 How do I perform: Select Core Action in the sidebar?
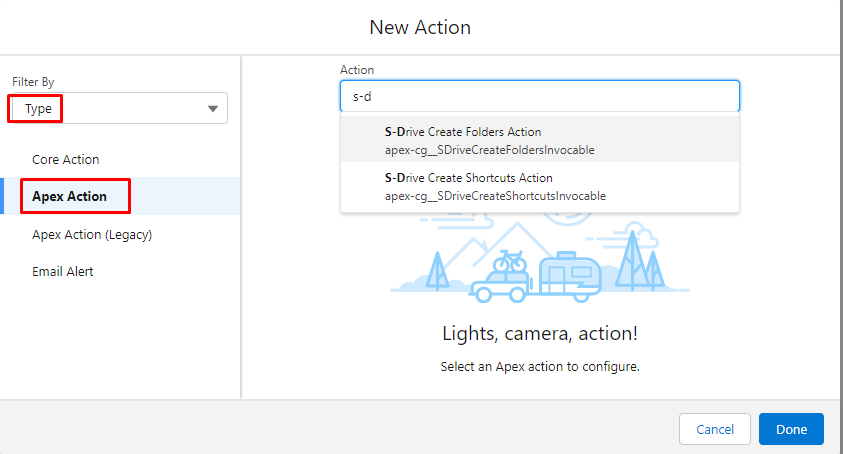[x=66, y=159]
